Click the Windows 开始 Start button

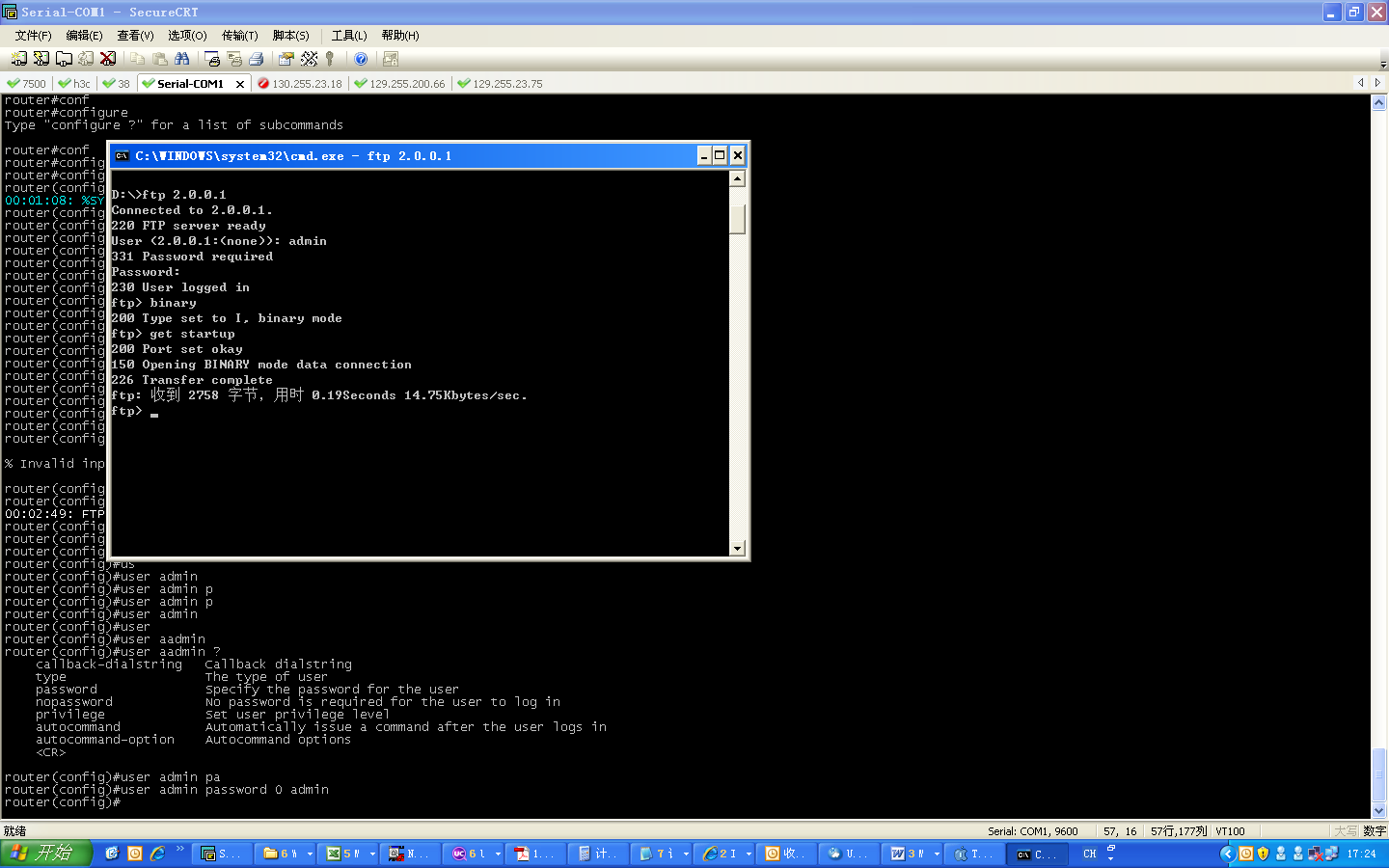tap(45, 854)
